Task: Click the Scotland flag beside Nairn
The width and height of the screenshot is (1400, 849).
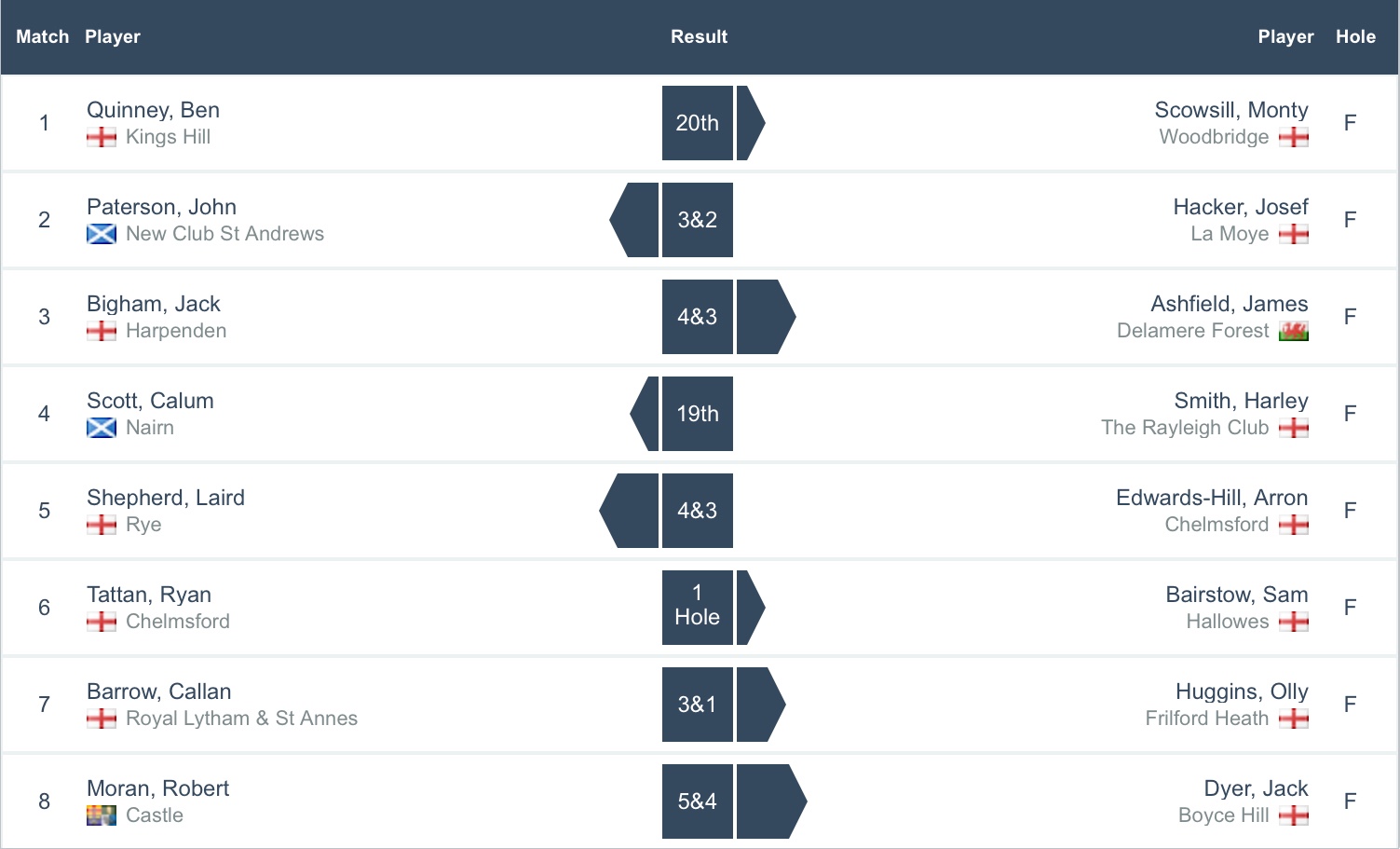Action: click(x=102, y=428)
